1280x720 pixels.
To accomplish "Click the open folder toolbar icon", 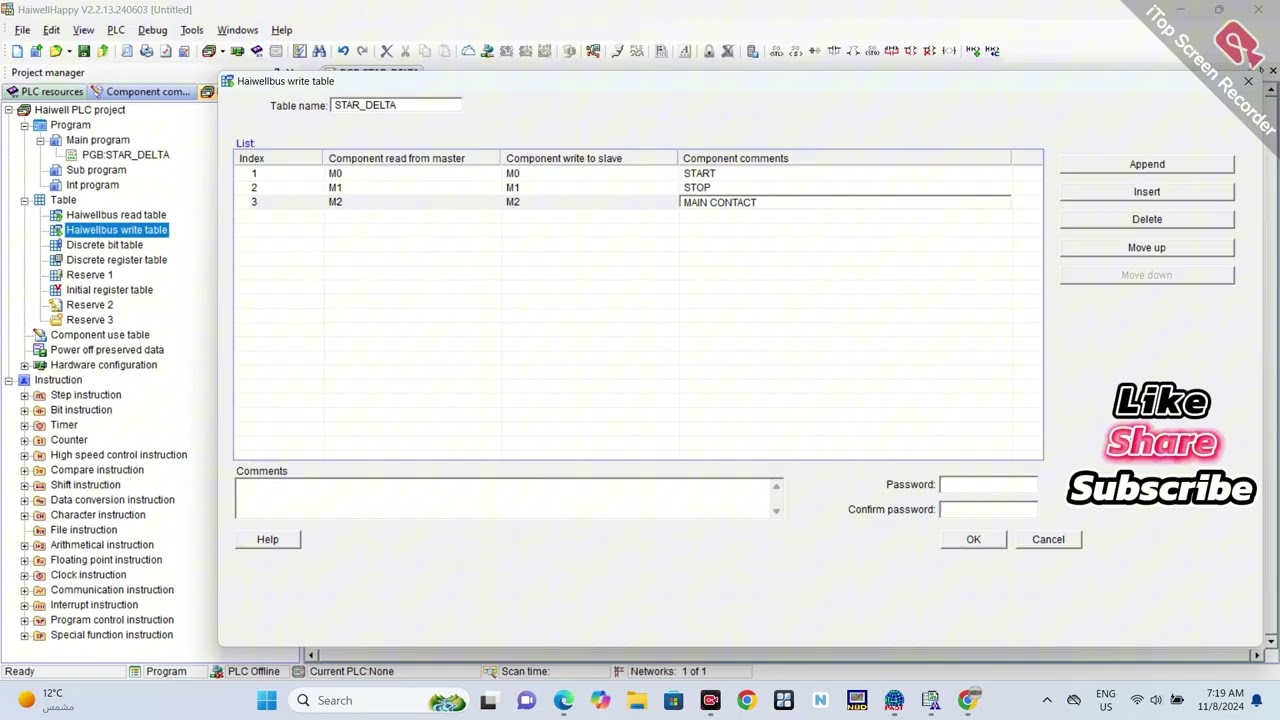I will [56, 51].
